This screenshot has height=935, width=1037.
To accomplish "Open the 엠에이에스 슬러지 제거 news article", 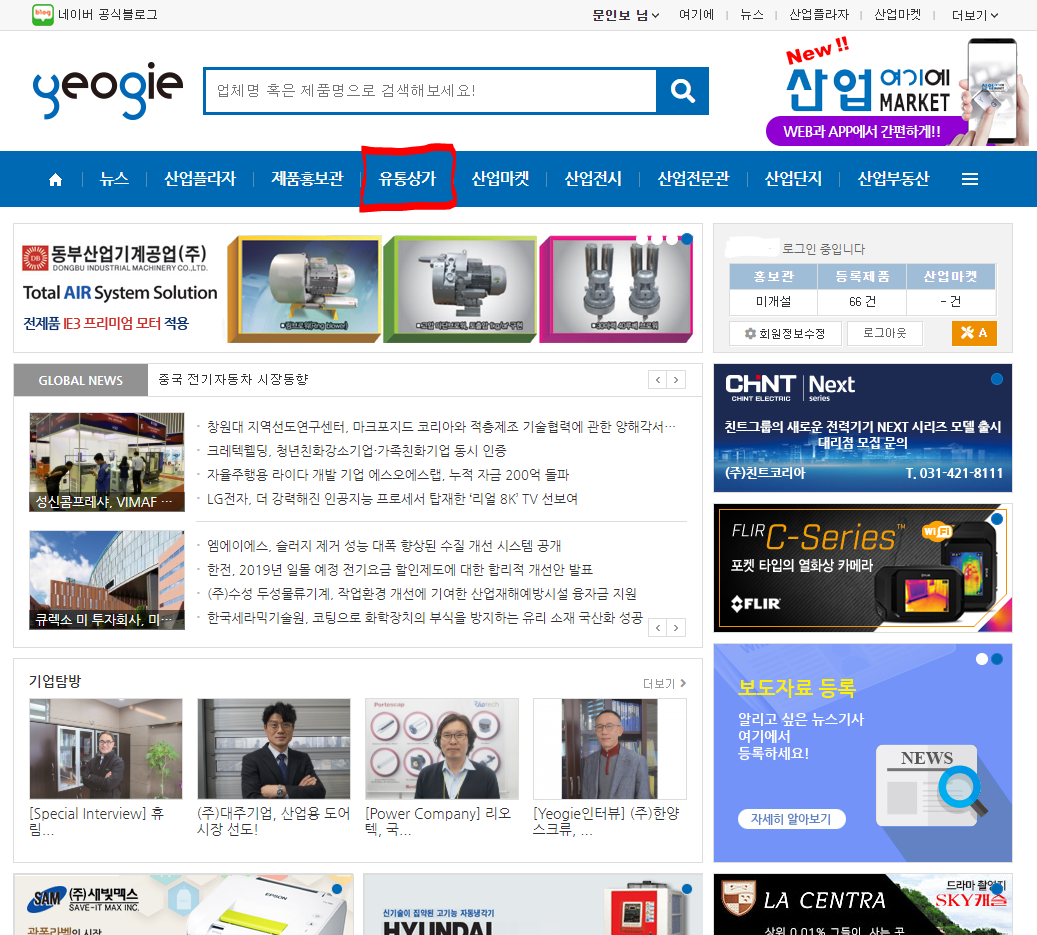I will click(x=384, y=546).
